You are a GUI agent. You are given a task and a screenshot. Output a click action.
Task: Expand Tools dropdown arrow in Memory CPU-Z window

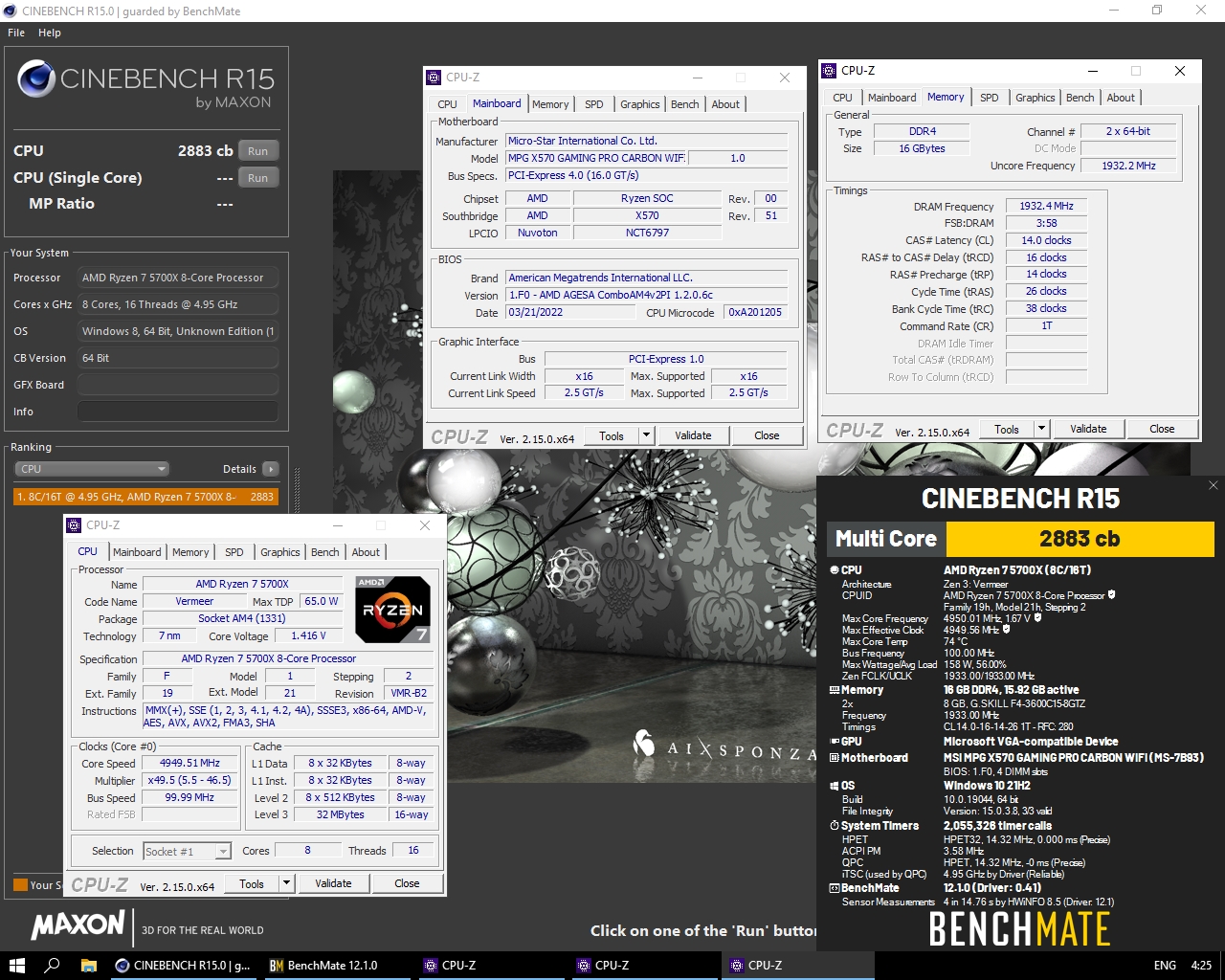(x=1041, y=429)
